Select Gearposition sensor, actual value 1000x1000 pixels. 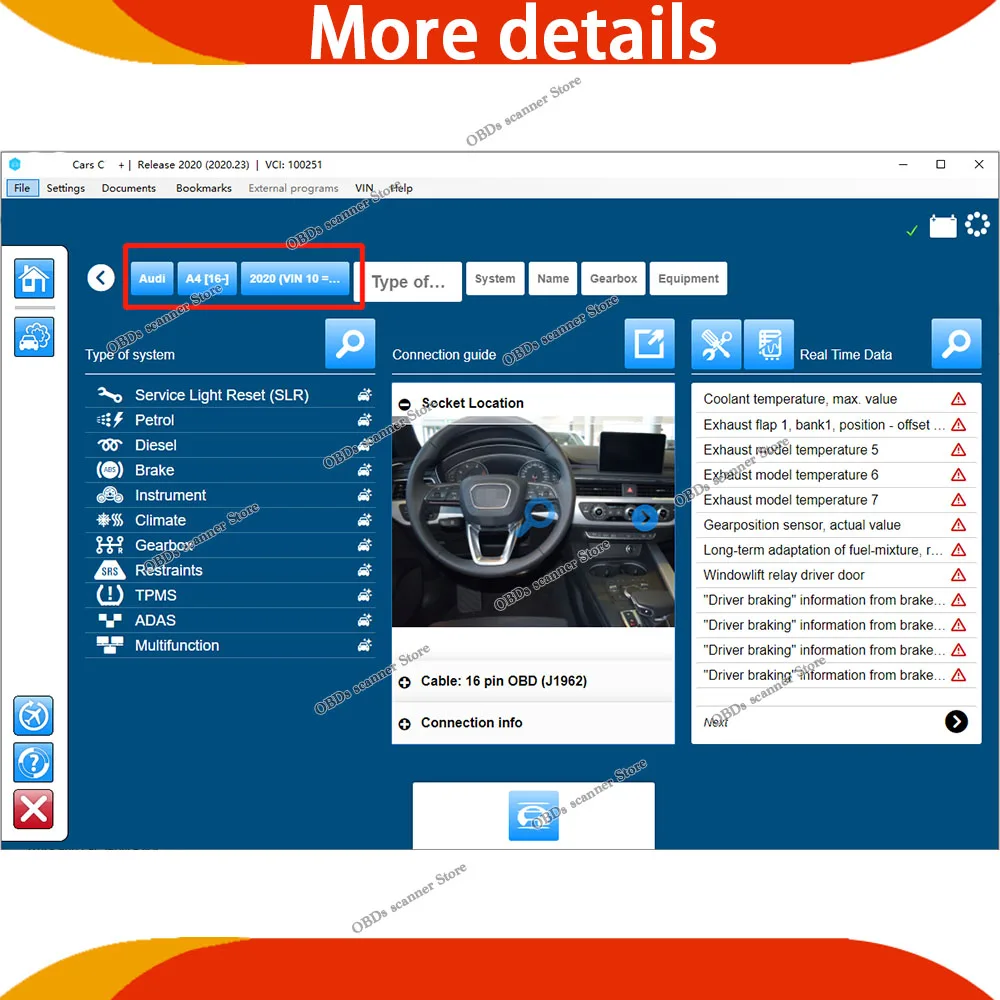coord(835,525)
